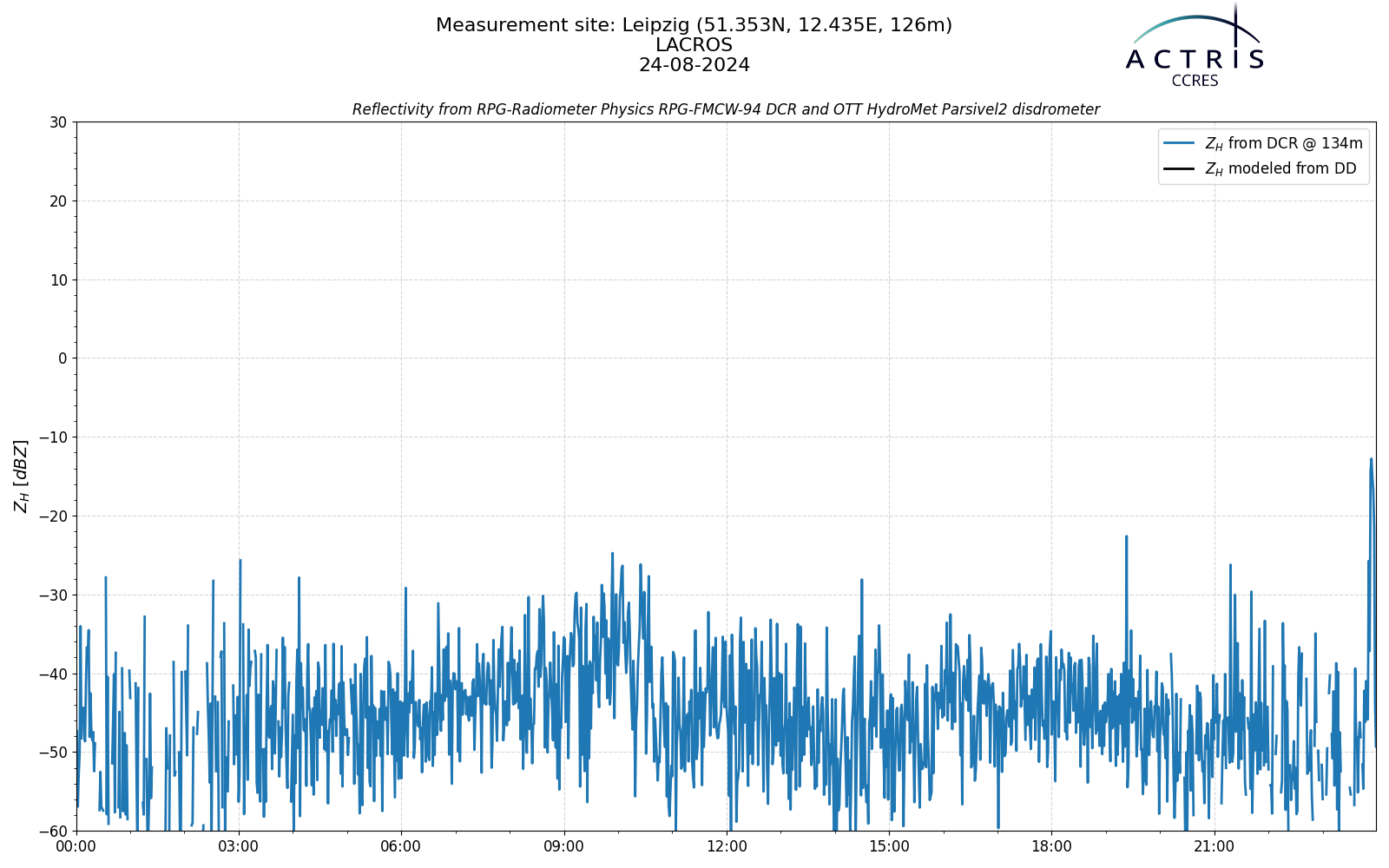Click the −60 y-axis tick label
Viewport: 1389px width, 868px height.
coord(52,832)
